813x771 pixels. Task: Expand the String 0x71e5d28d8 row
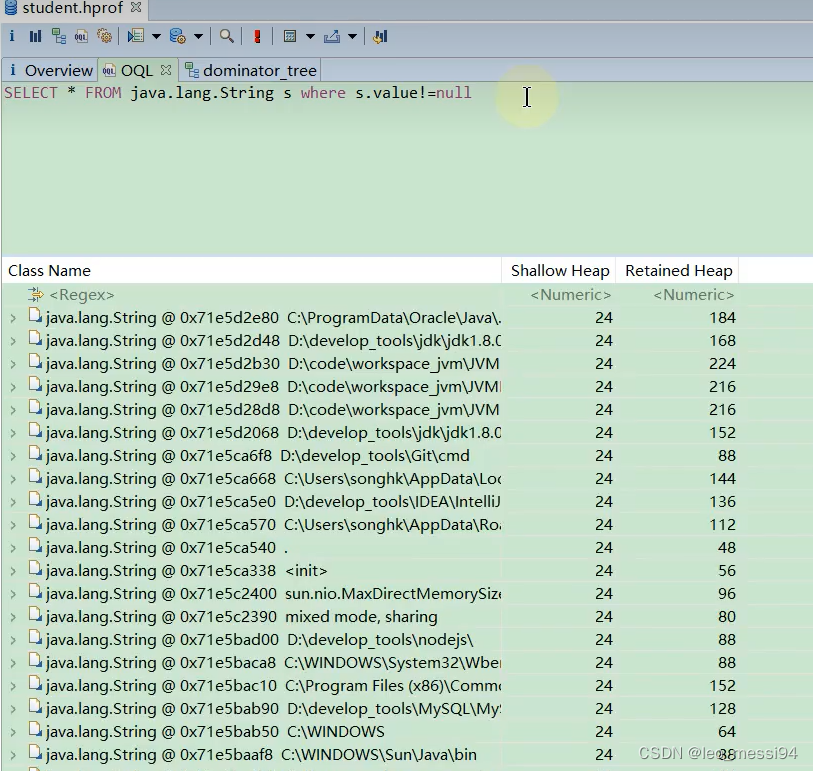coord(13,410)
